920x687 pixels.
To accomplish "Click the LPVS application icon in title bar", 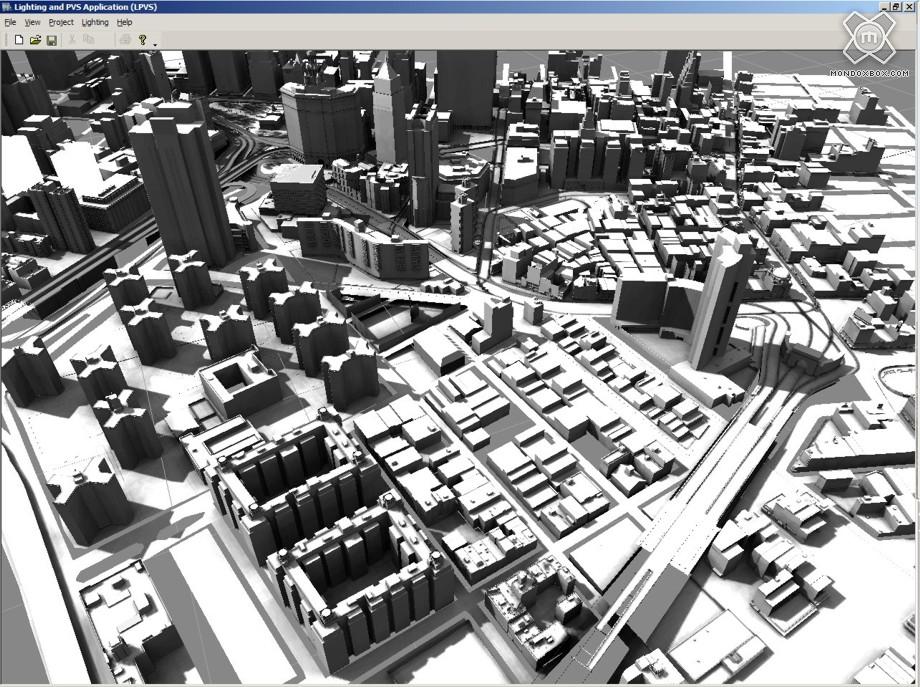I will pyautogui.click(x=7, y=7).
